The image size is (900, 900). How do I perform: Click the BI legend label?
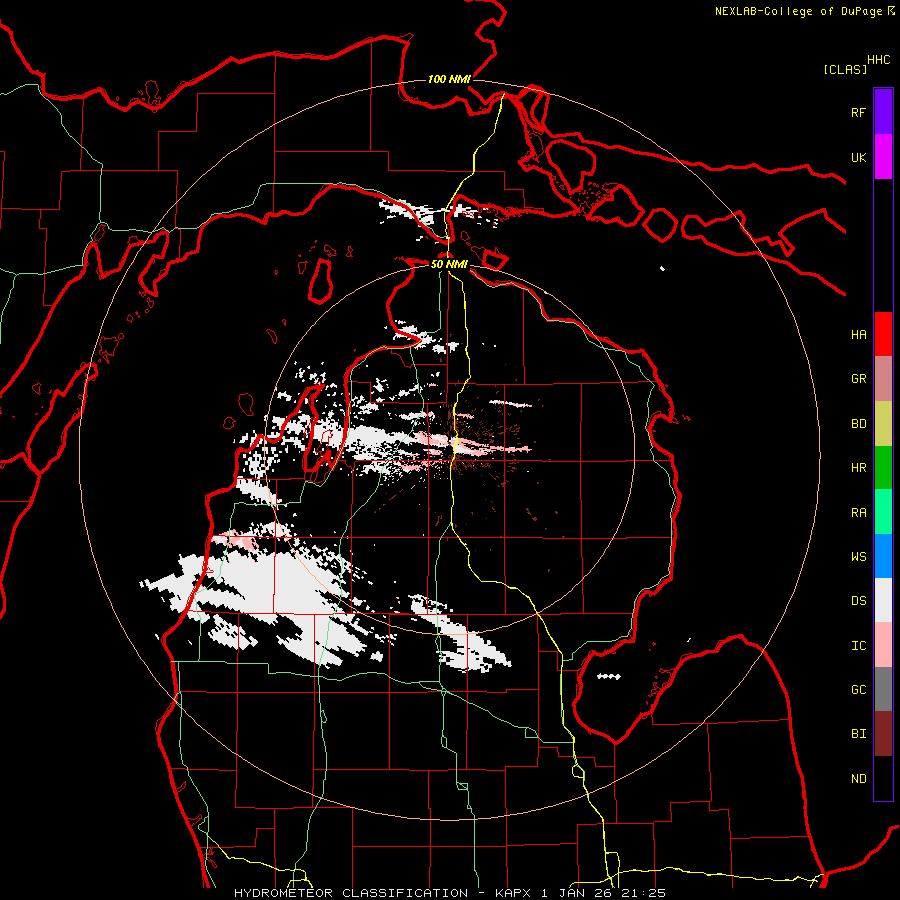tap(858, 734)
